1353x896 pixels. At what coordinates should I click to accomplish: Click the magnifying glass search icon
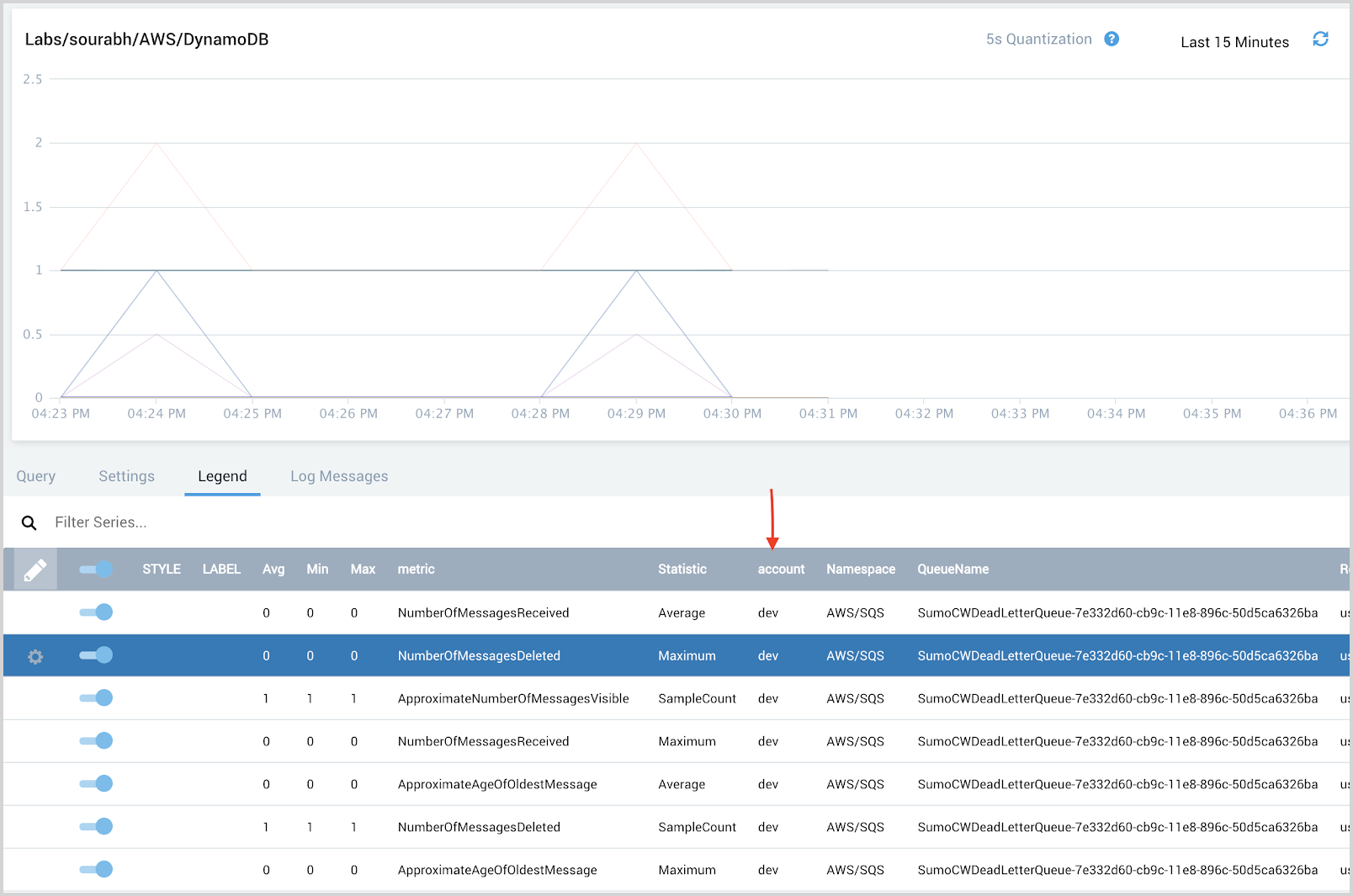click(29, 522)
